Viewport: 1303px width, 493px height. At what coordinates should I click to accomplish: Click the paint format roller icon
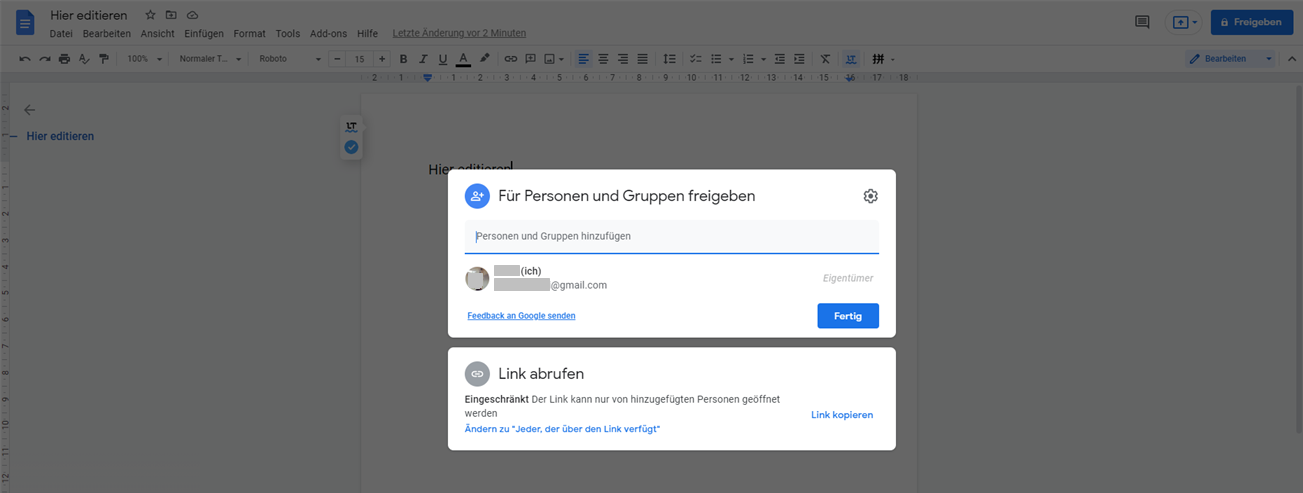(103, 59)
